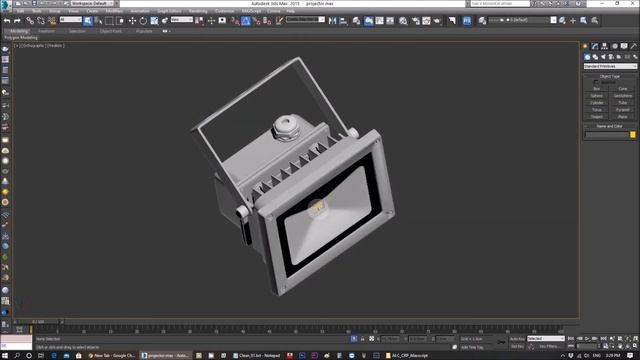Click the object name input field
This screenshot has height=360, width=640.
607,135
